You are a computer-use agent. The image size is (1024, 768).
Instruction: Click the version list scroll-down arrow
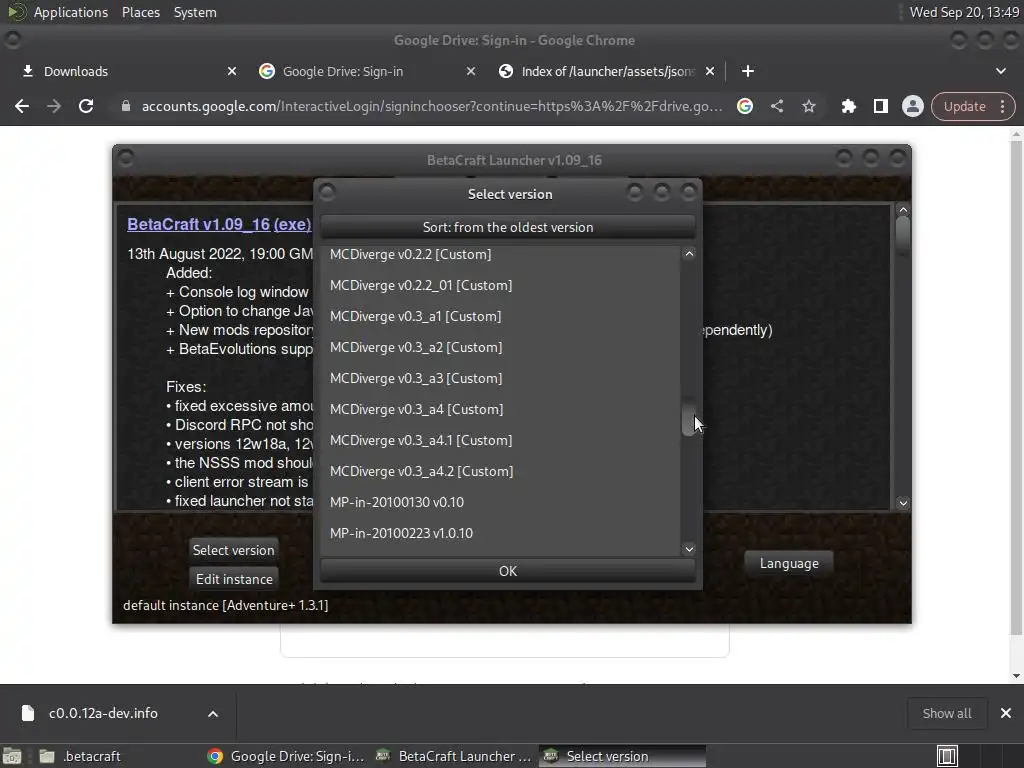(689, 549)
